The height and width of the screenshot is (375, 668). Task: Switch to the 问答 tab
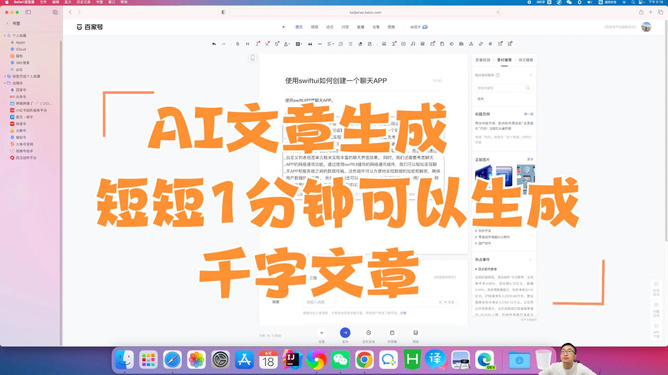(345, 27)
